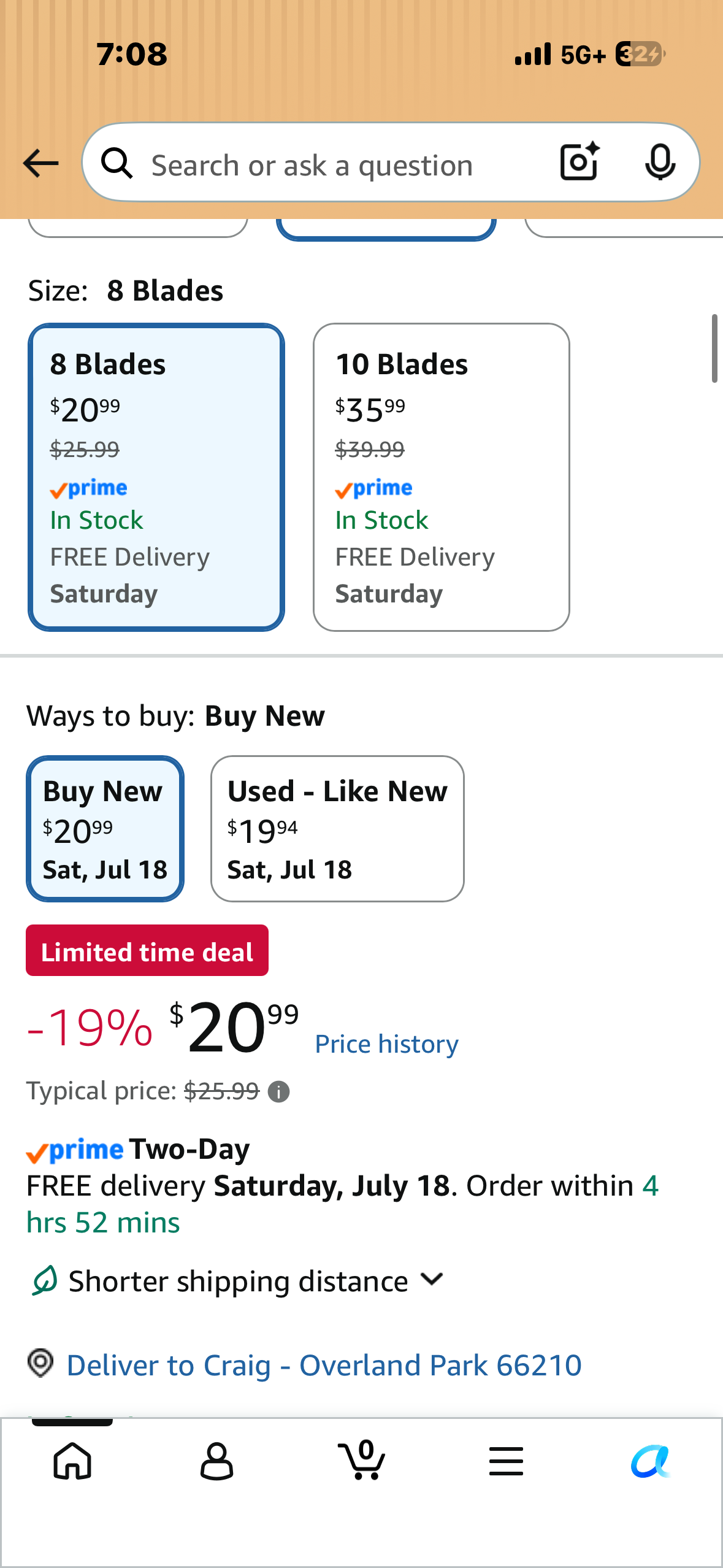Expand Shorter shipping distance chevron
This screenshot has width=723, height=1568.
(432, 1280)
